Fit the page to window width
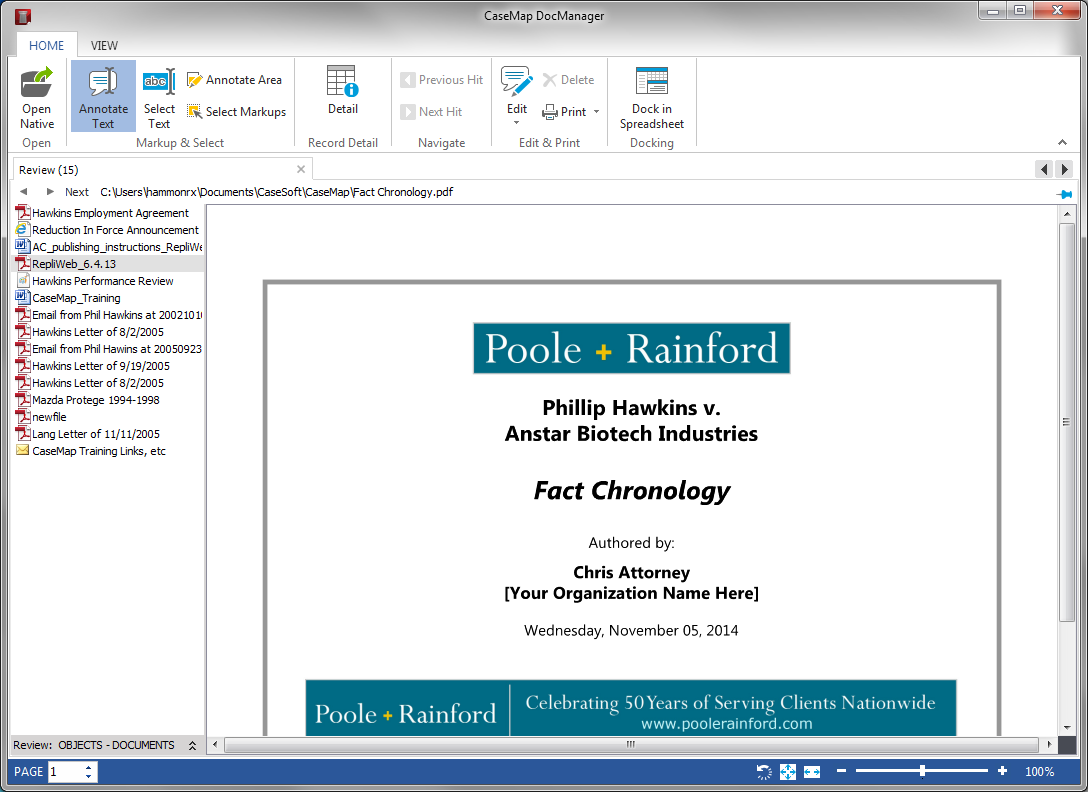1088x792 pixels. point(812,772)
